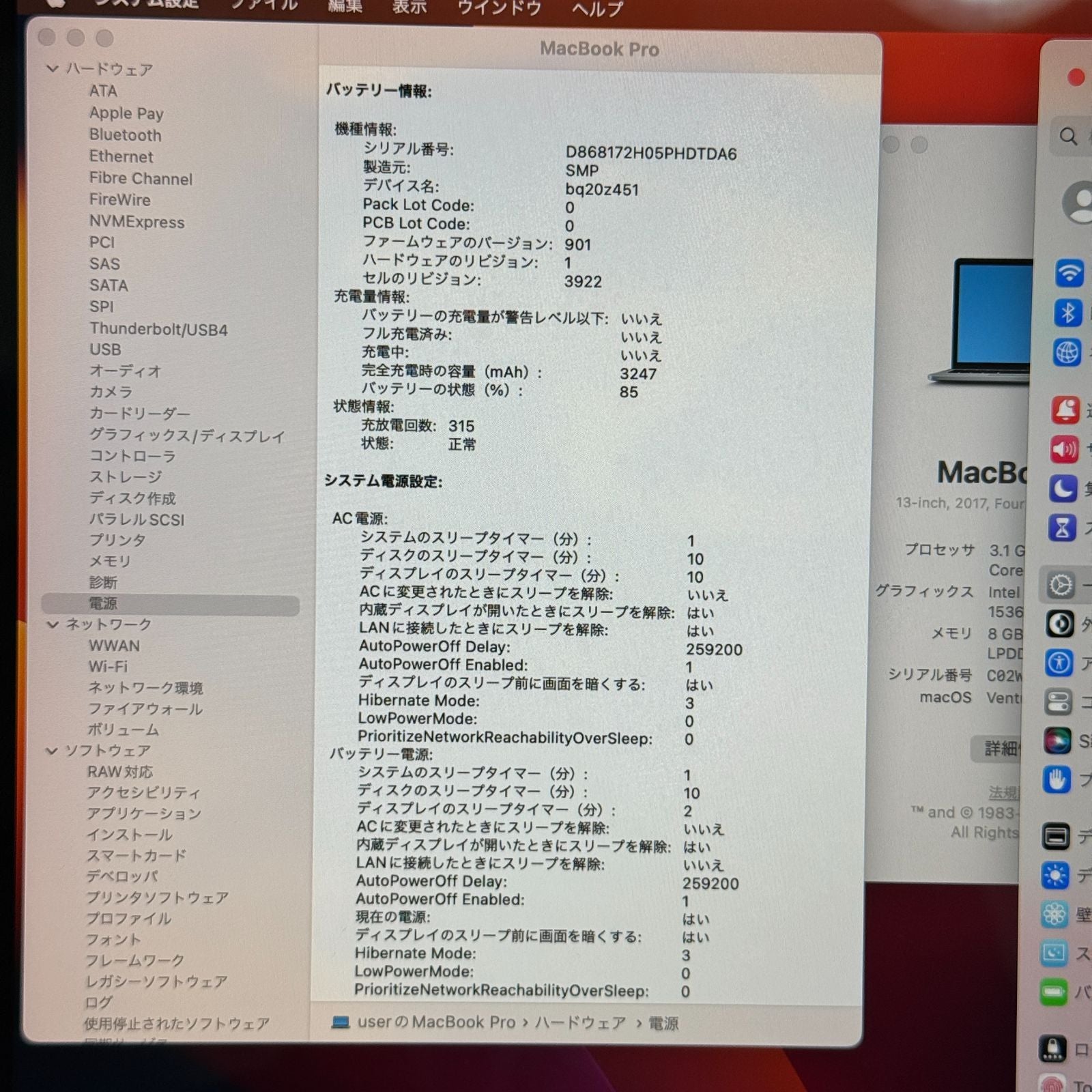This screenshot has width=1092, height=1092.
Task: Click the search magnifier in System Settings
Action: (1068, 136)
